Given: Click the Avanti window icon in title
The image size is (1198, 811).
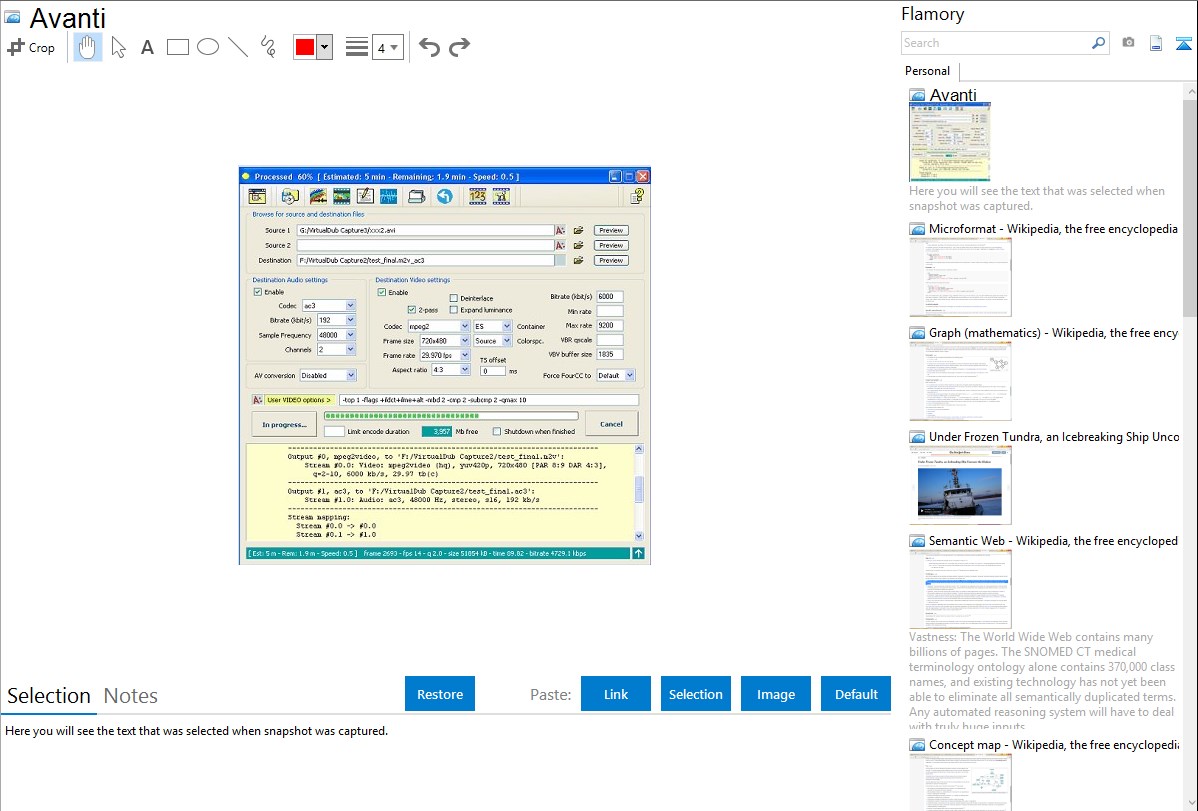Looking at the screenshot, I should pyautogui.click(x=12, y=16).
